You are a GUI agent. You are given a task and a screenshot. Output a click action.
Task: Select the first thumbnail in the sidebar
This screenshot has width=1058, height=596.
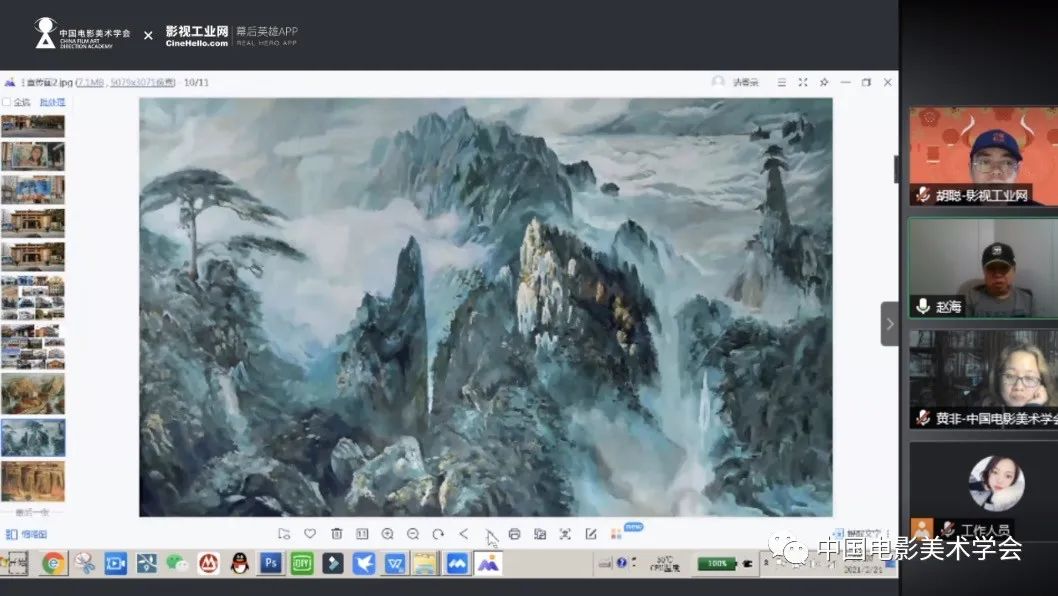coord(33,126)
